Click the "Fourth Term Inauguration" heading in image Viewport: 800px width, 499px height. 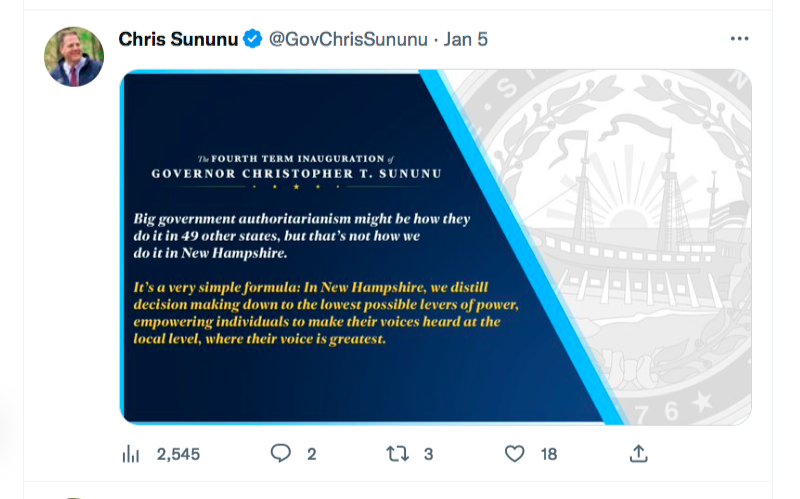[x=297, y=165]
